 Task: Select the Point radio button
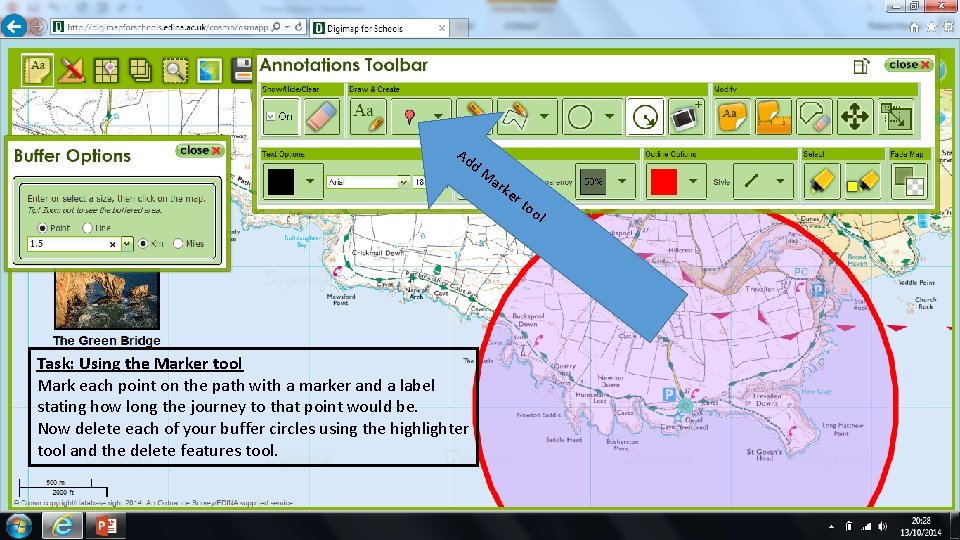42,228
